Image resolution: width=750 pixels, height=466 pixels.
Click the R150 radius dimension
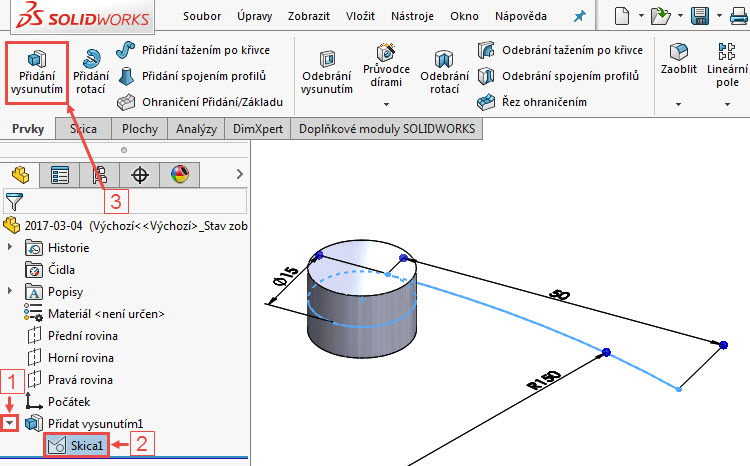(x=544, y=380)
